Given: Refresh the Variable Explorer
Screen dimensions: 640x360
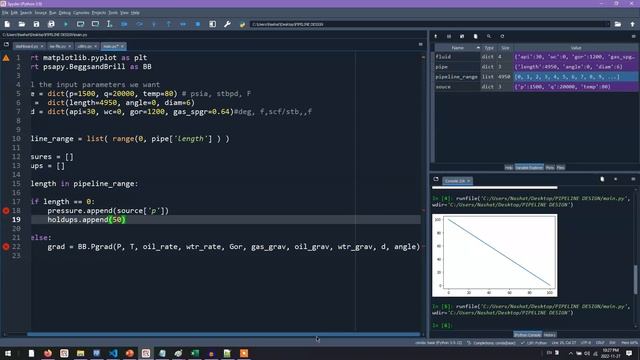Looking at the screenshot, I should point(502,36).
